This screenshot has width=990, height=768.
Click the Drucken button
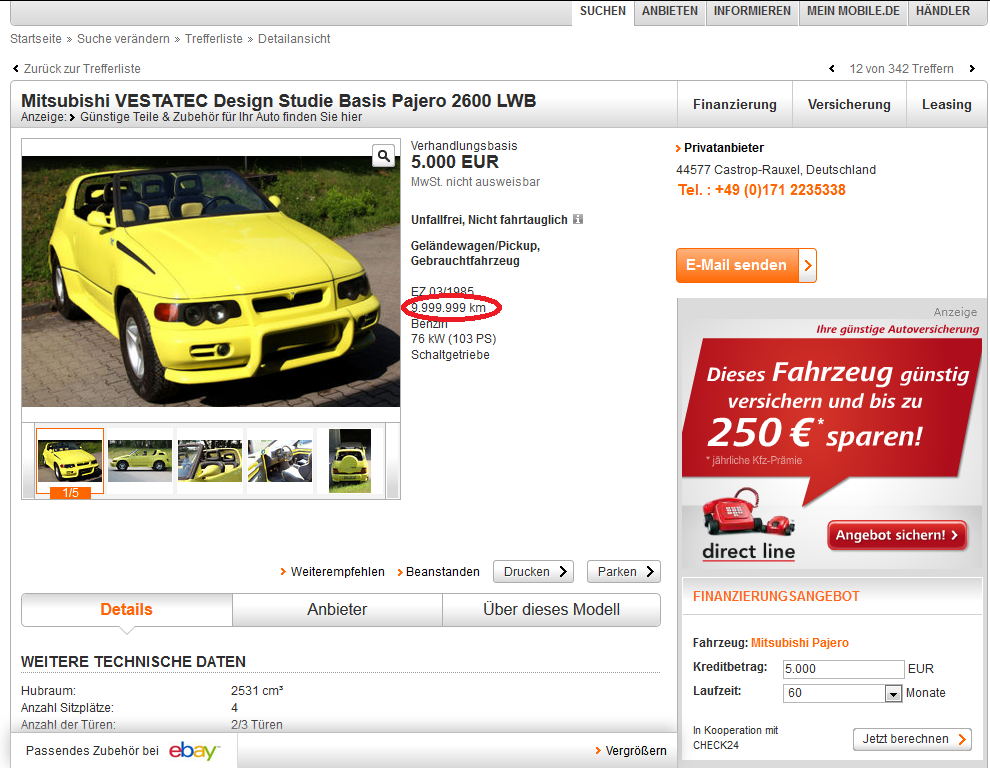[x=533, y=572]
